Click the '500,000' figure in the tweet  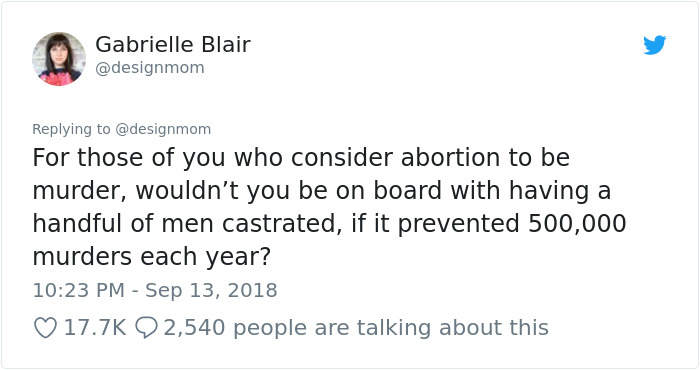[577, 223]
